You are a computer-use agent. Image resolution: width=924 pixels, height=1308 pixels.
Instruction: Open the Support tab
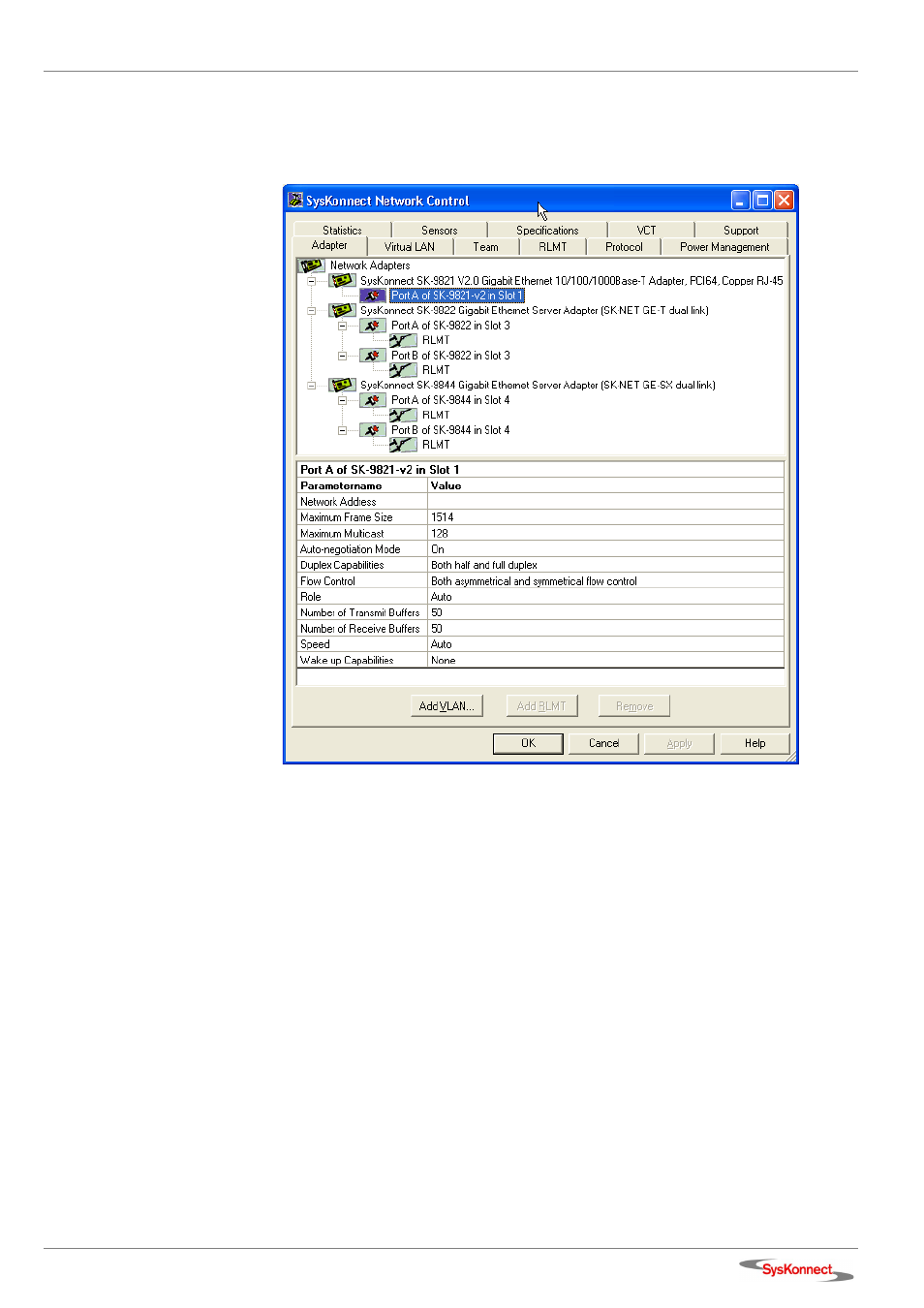click(x=741, y=231)
